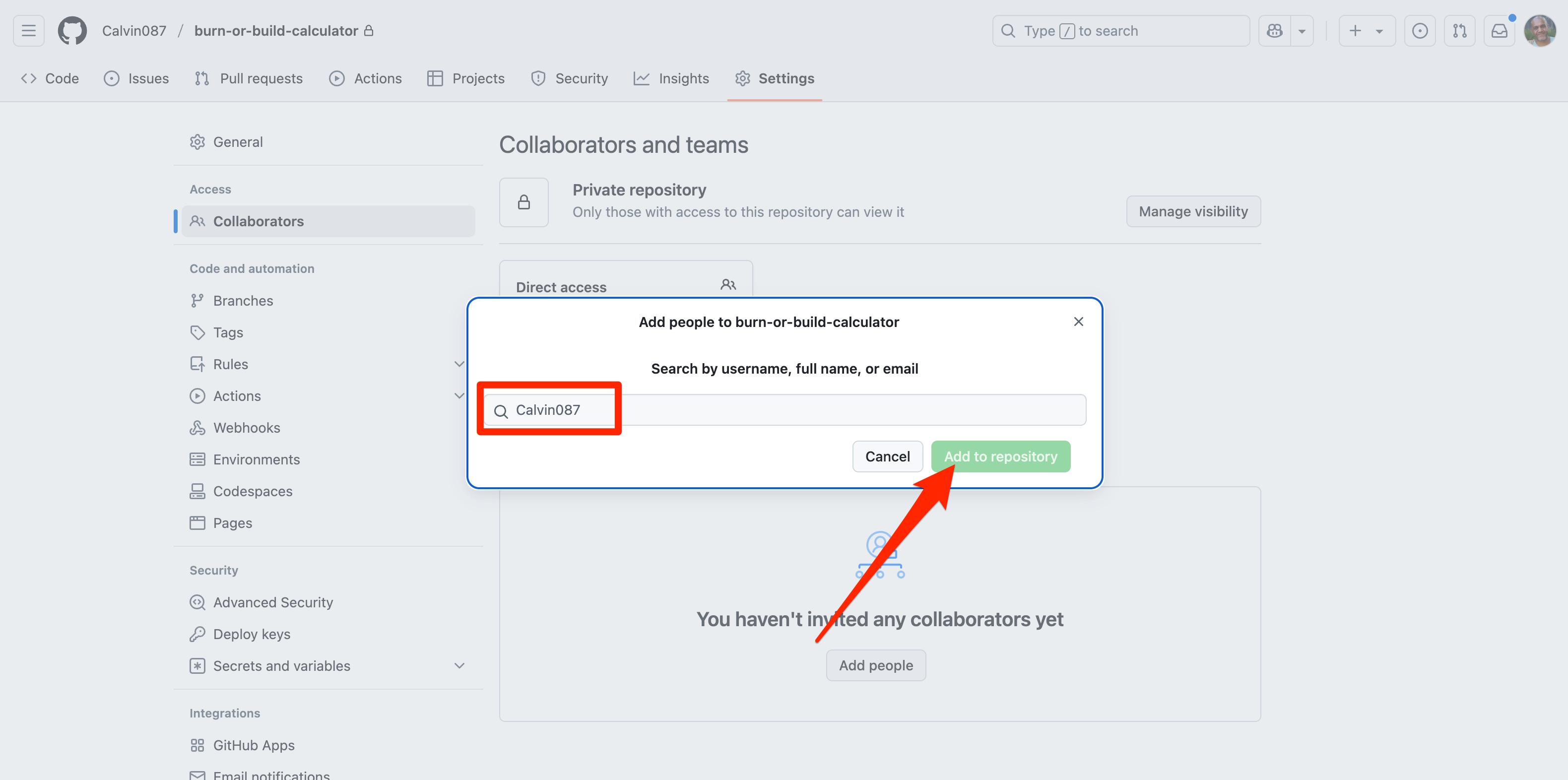Close the Add people dialog
The width and height of the screenshot is (1568, 780).
click(1078, 322)
